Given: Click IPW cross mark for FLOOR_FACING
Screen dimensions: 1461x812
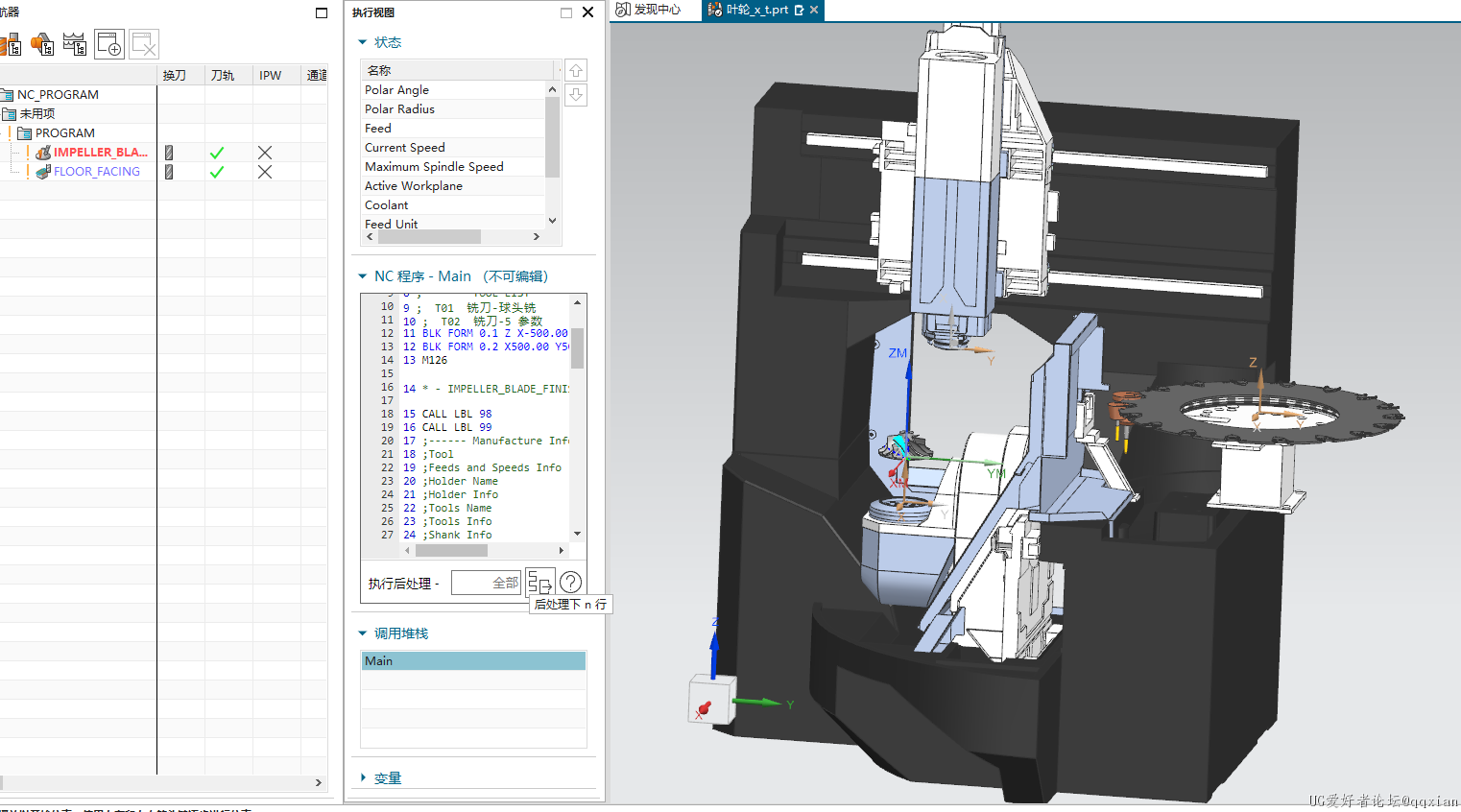Looking at the screenshot, I should pyautogui.click(x=265, y=172).
